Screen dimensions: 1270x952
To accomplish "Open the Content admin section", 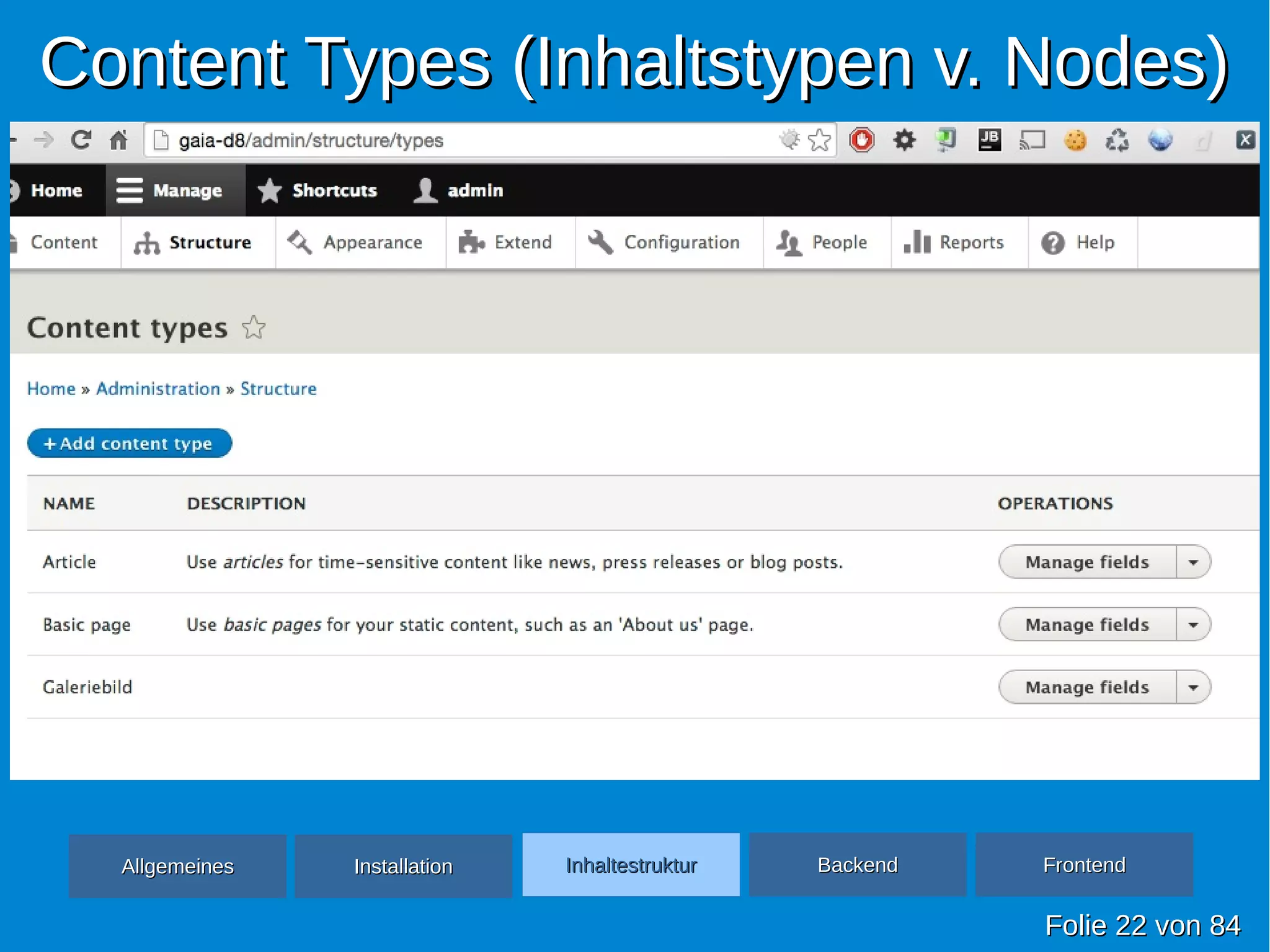I will coord(64,242).
